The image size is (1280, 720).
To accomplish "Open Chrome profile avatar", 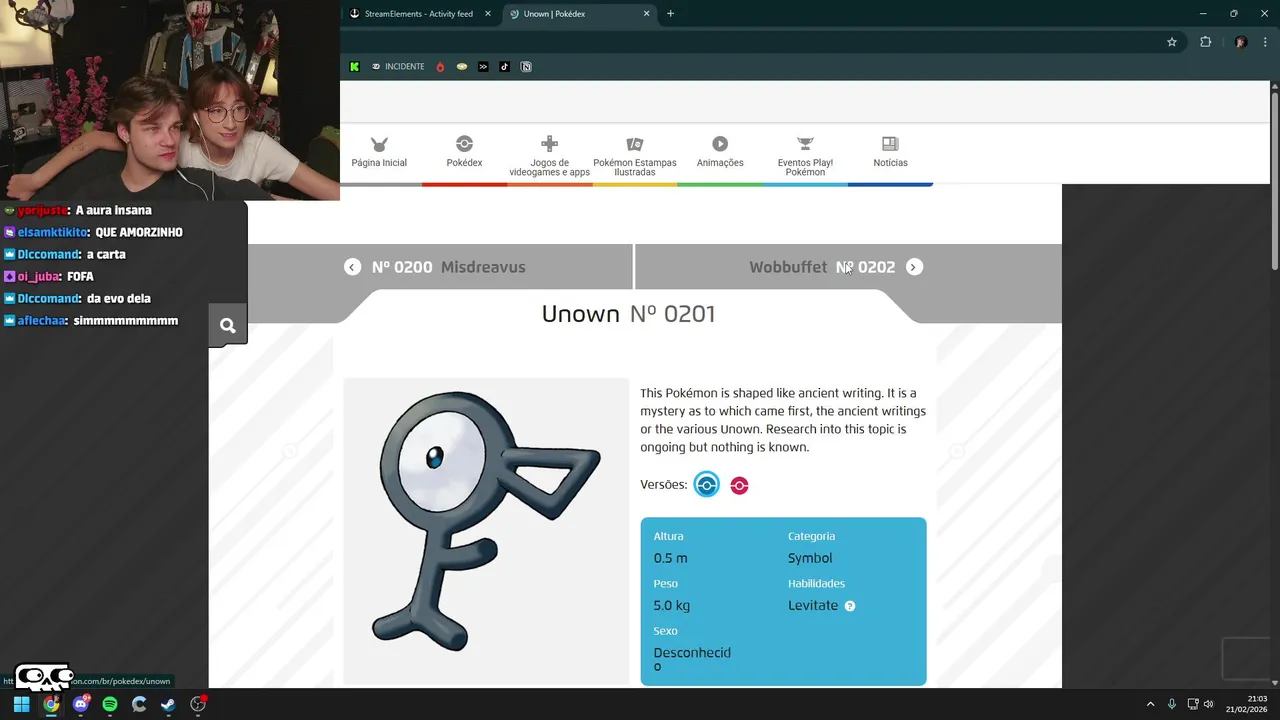I will (x=1241, y=42).
